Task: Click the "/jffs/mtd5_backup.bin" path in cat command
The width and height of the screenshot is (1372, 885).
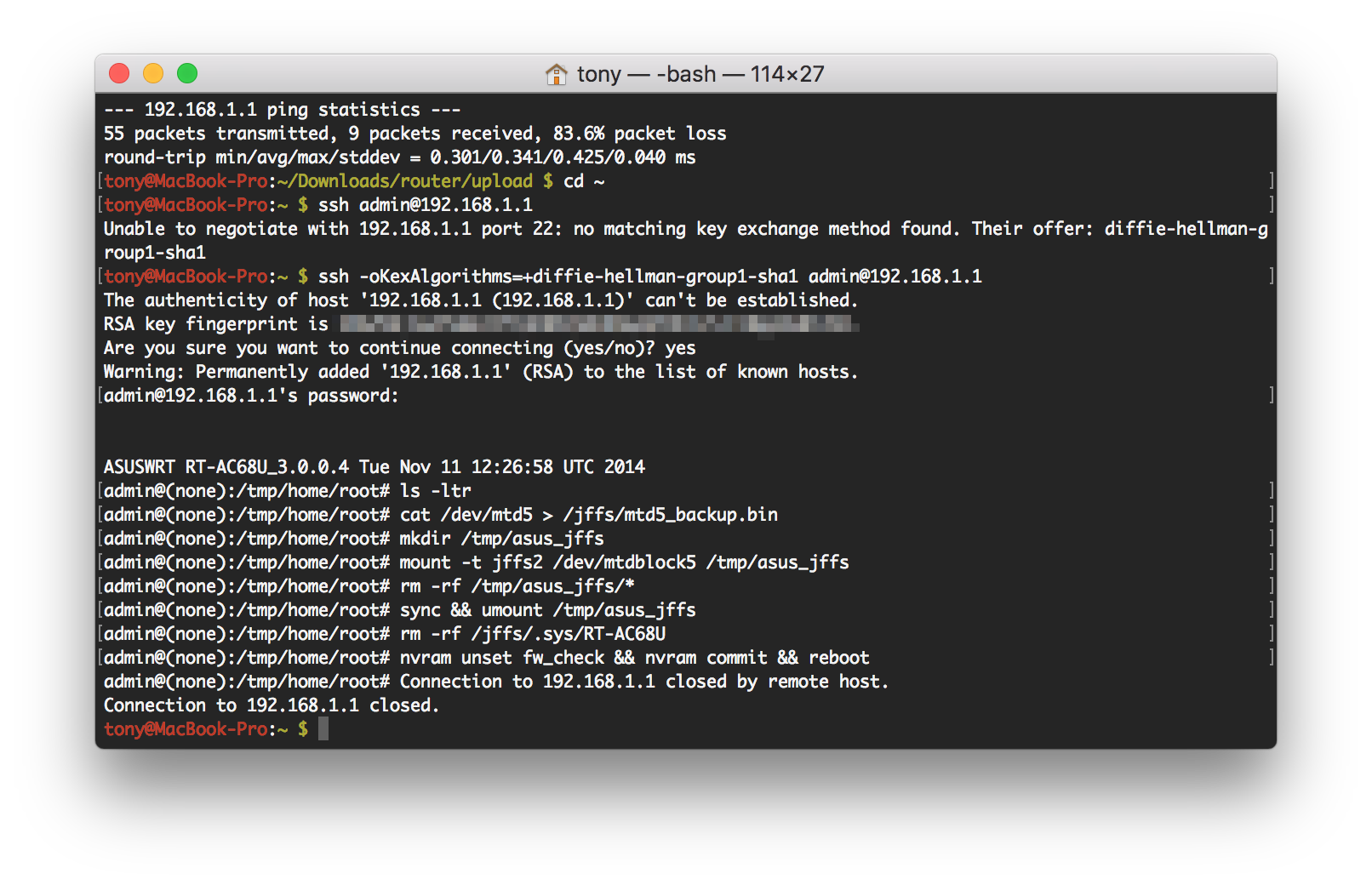Action: [670, 515]
